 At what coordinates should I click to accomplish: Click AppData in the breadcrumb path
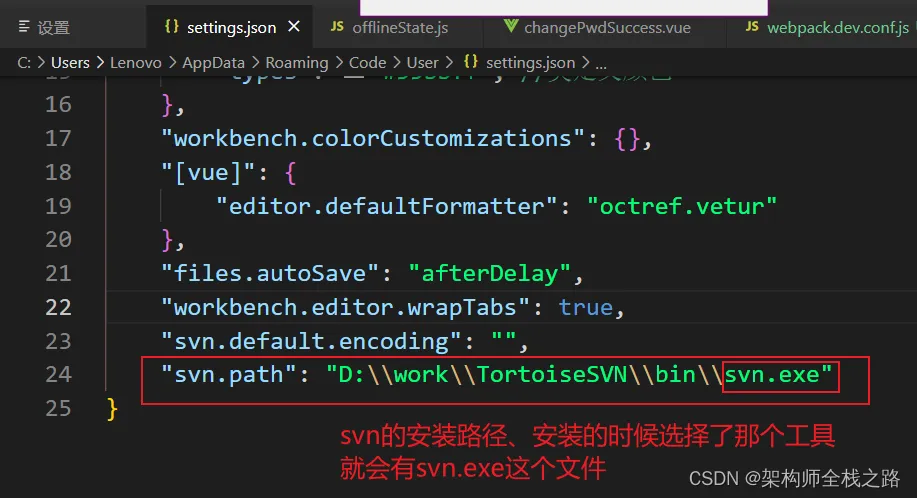coord(213,63)
